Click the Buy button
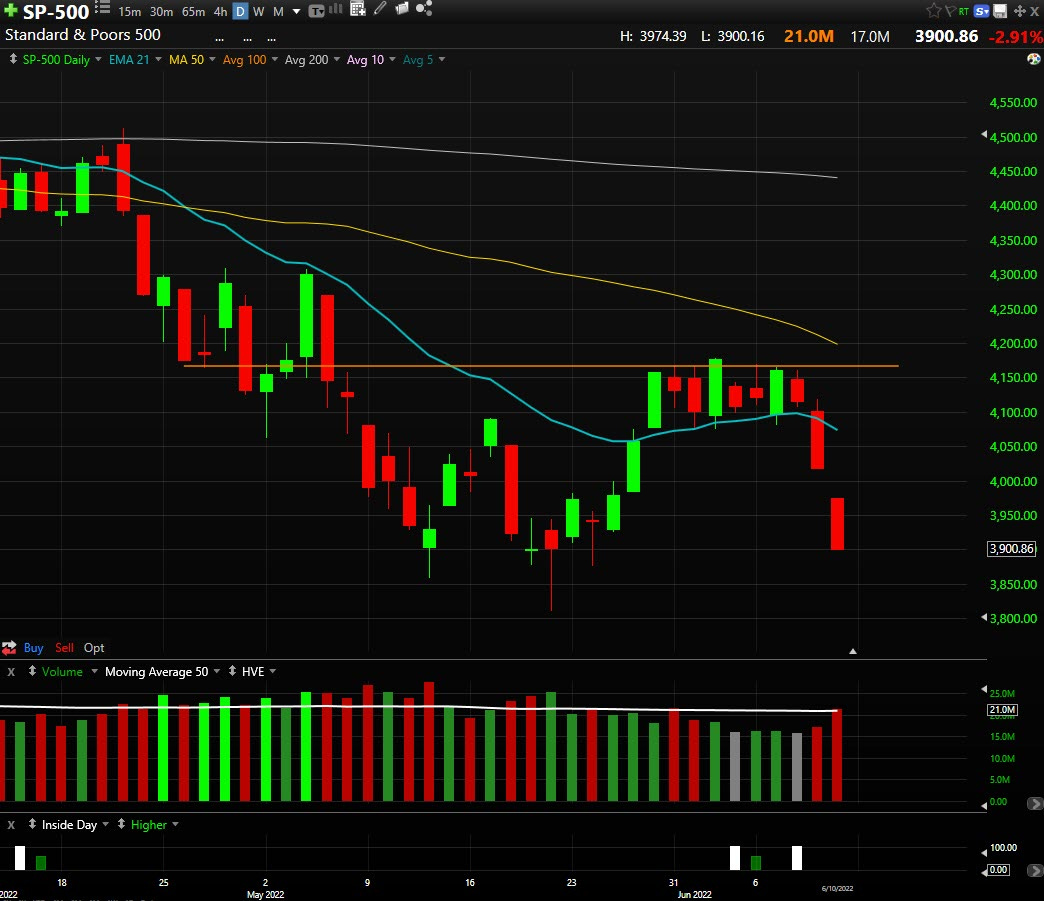Image resolution: width=1044 pixels, height=901 pixels. click(33, 648)
